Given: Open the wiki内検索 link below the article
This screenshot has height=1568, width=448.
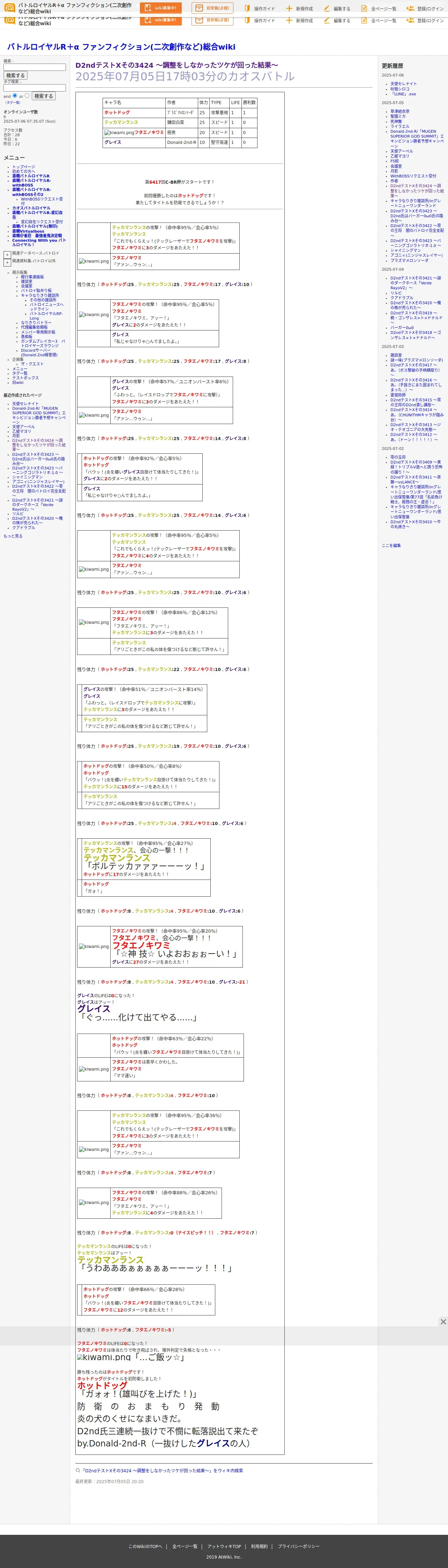Looking at the screenshot, I should click(x=162, y=1471).
